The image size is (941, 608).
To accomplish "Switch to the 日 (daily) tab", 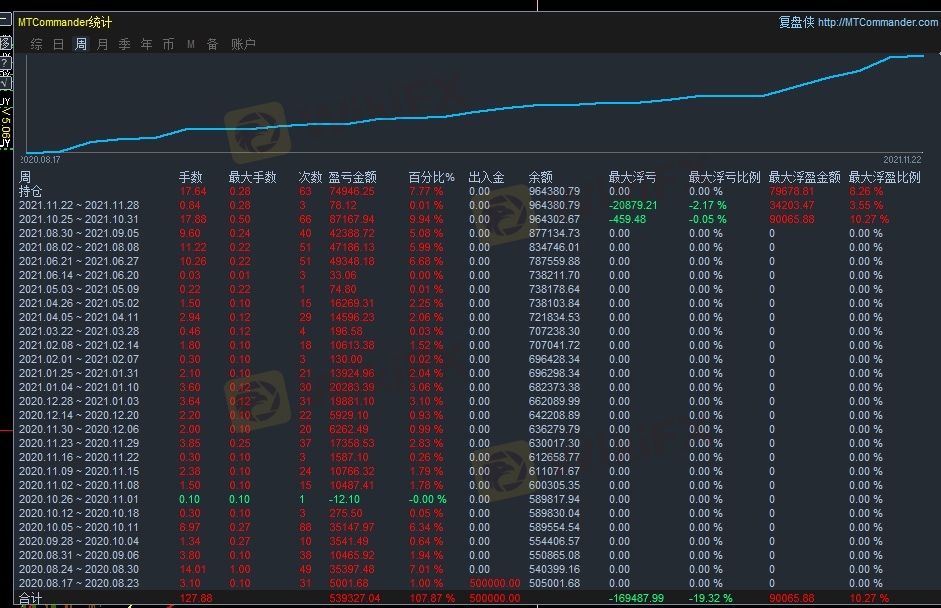I will point(59,44).
